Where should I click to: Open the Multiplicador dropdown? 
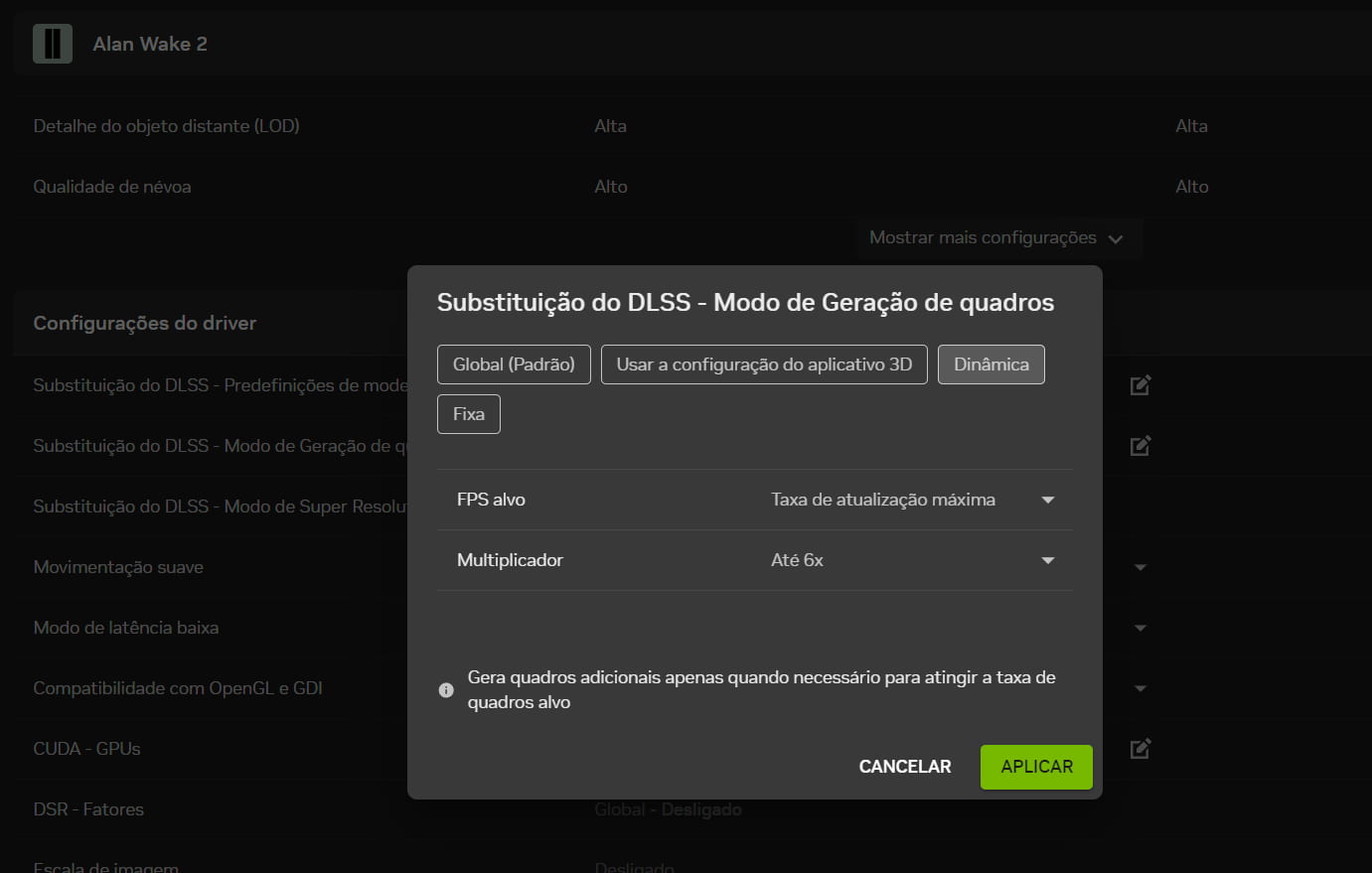(1047, 559)
